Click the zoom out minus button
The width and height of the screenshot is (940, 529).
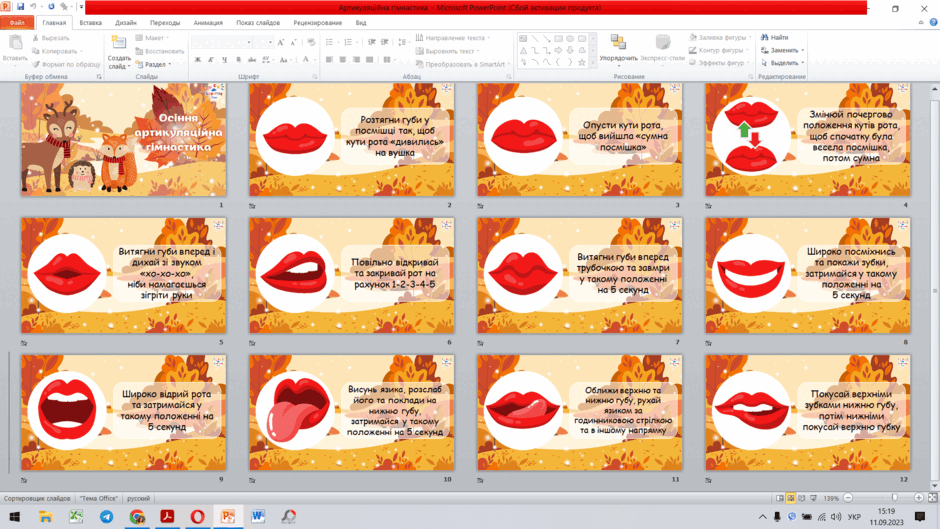click(x=848, y=498)
